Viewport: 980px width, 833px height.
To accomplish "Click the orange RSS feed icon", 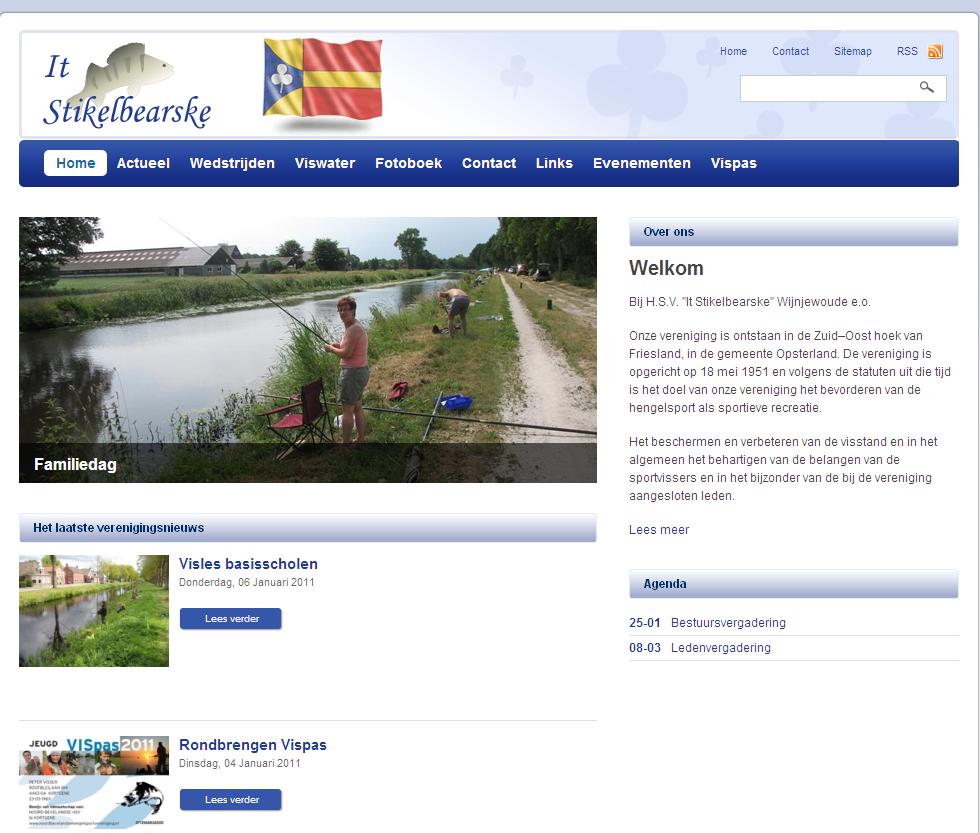I will click(x=935, y=52).
